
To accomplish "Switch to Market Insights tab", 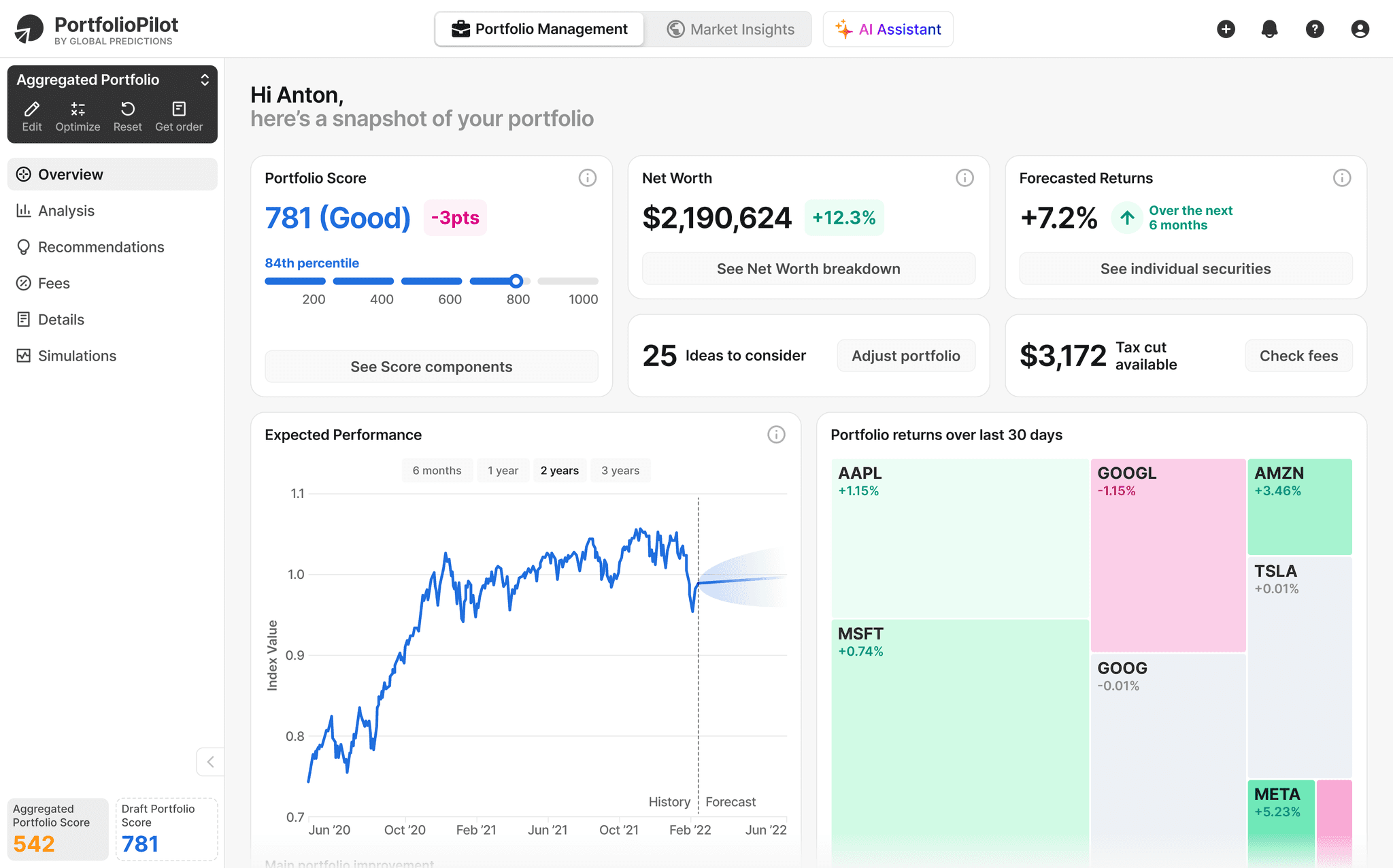I will (730, 29).
